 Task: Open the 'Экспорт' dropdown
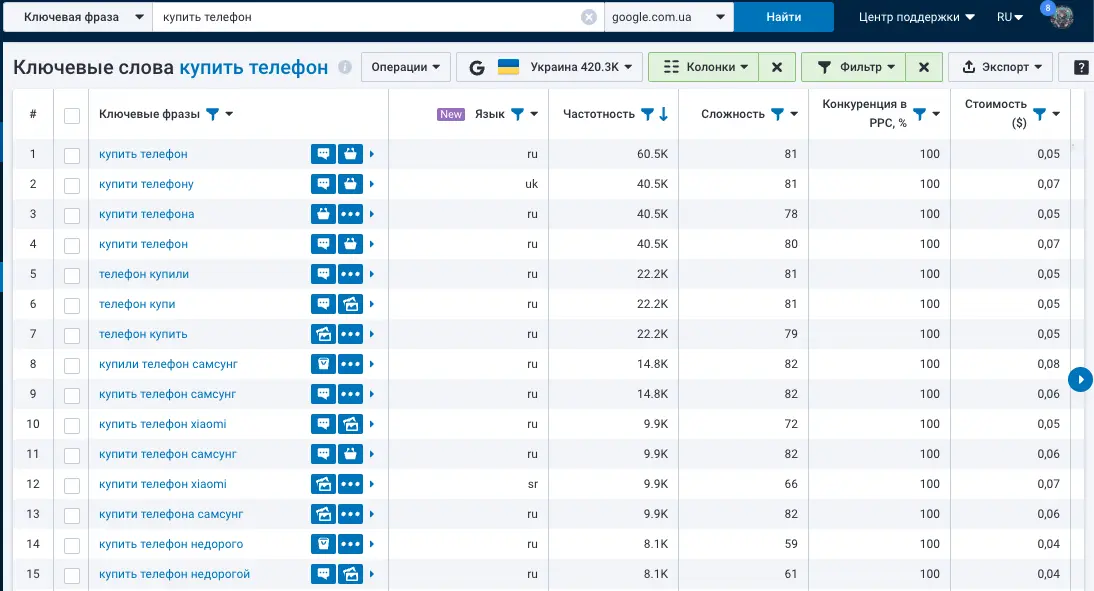pos(1001,67)
